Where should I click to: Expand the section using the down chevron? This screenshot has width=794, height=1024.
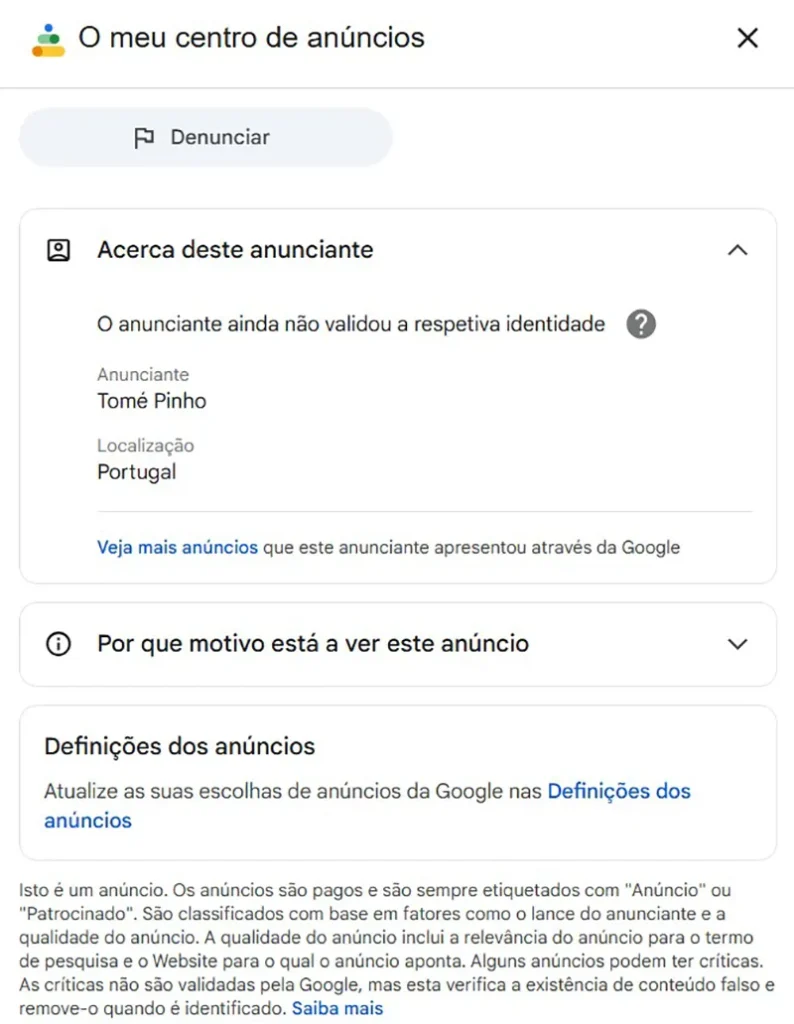point(737,644)
